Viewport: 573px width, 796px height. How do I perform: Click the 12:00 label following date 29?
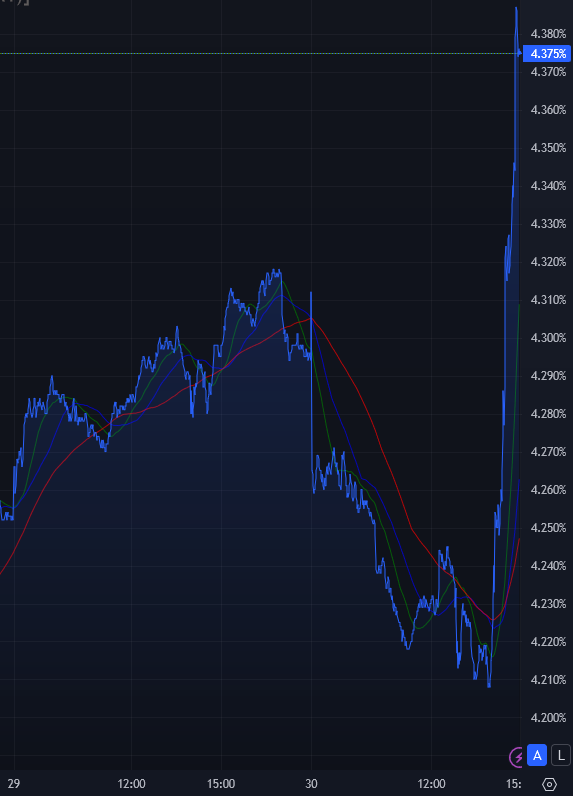tap(131, 784)
